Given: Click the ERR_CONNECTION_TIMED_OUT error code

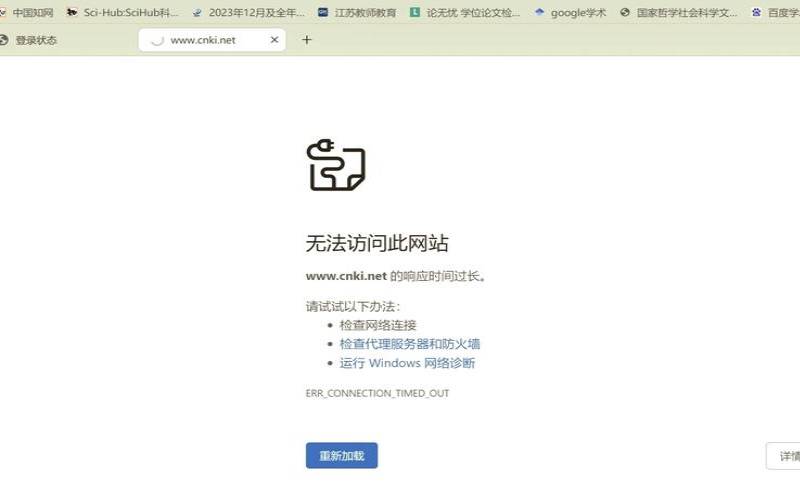Looking at the screenshot, I should click(377, 393).
